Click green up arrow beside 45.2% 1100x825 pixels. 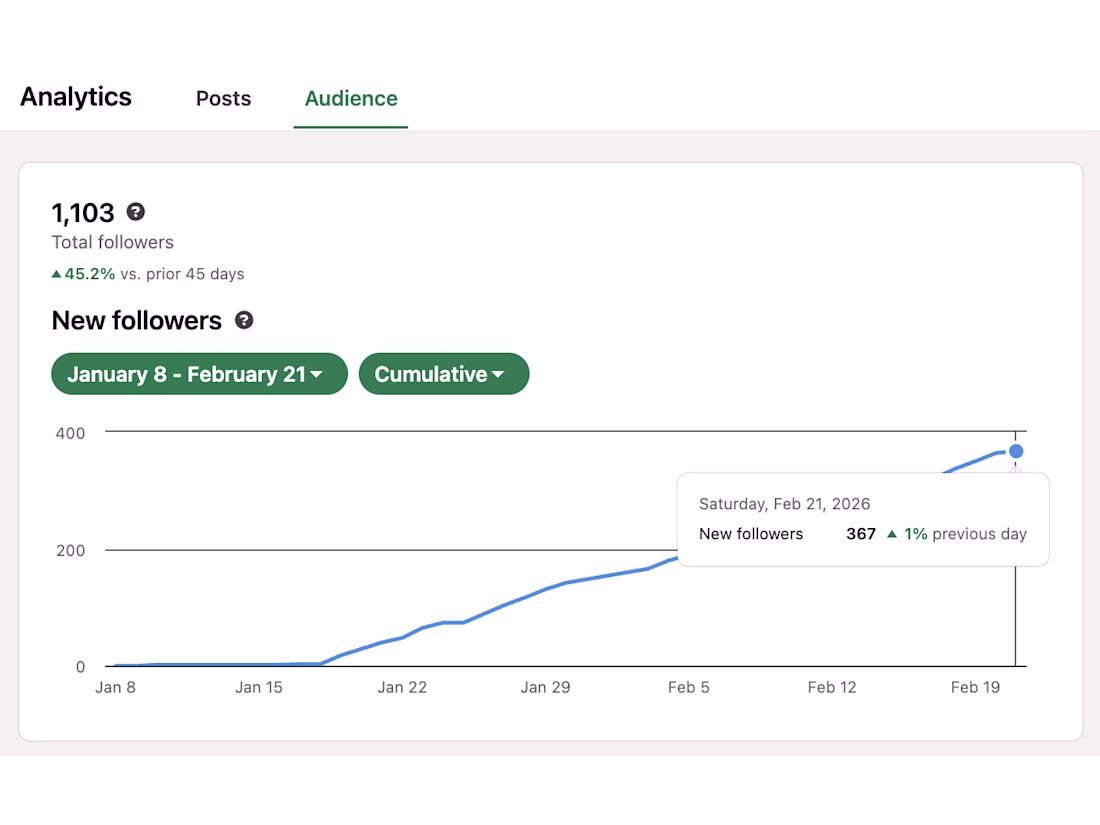click(x=57, y=274)
